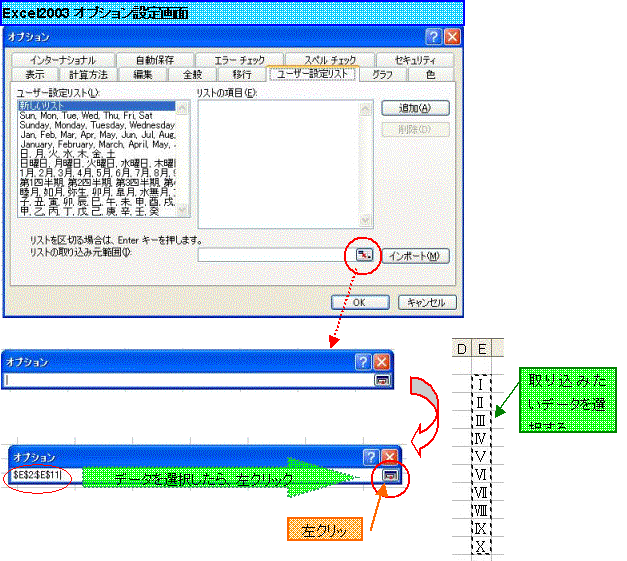Screen dimensions: 627x561
Task: Close the main オプション dialog with X
Action: (452, 37)
